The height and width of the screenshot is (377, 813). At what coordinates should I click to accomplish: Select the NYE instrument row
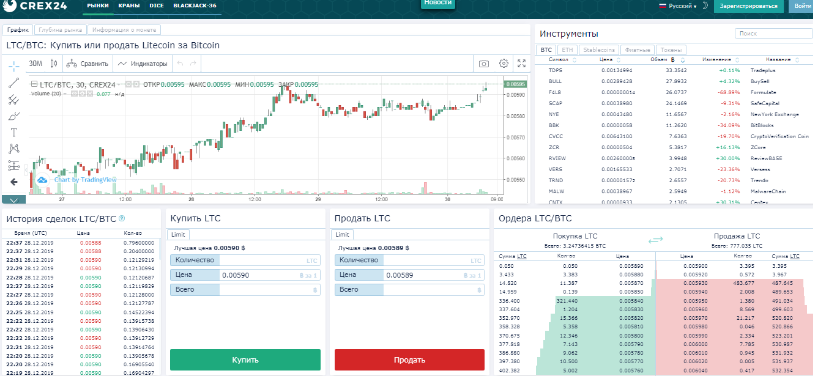pos(674,114)
